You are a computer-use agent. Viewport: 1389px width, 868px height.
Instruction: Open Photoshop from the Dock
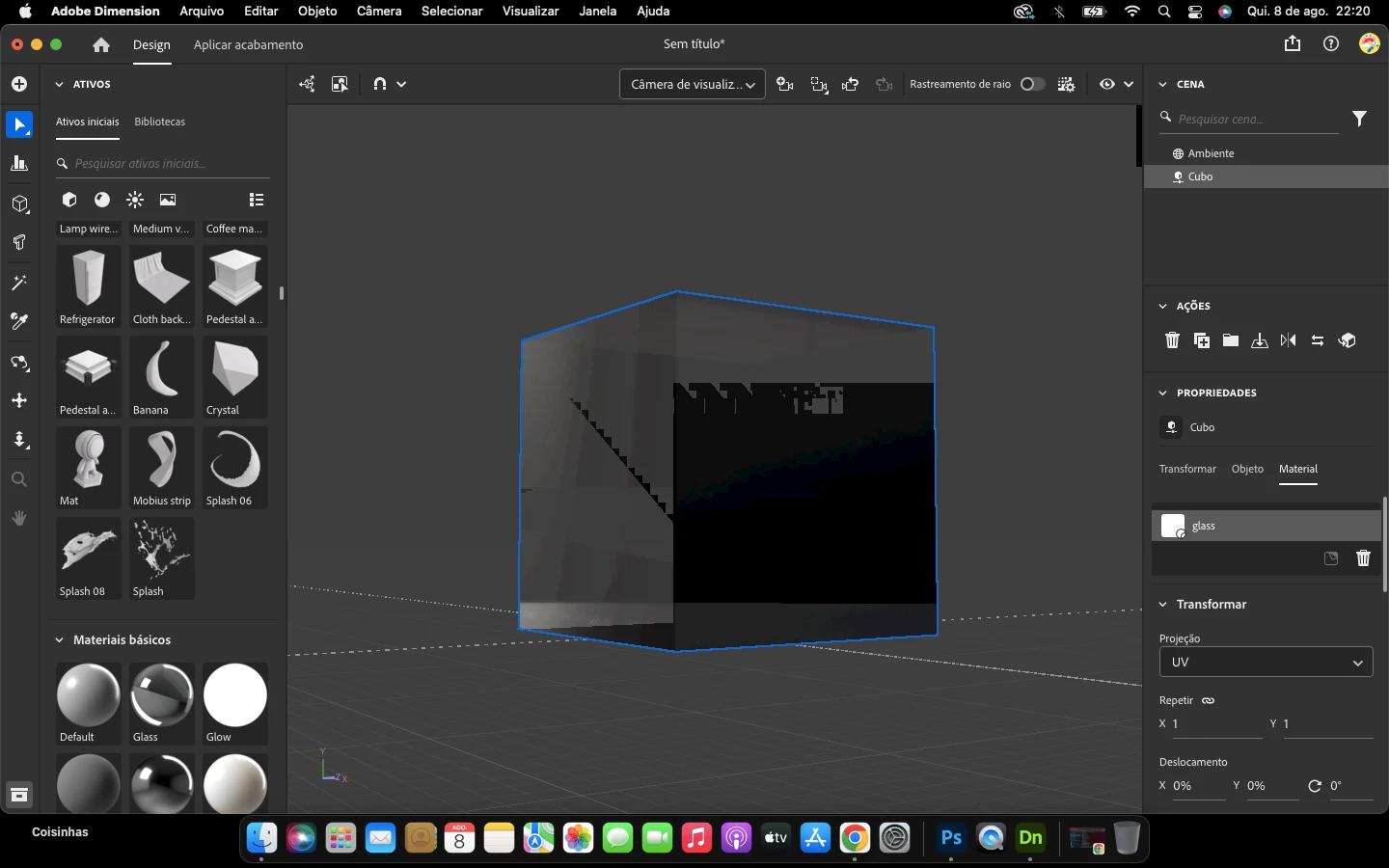pyautogui.click(x=951, y=838)
